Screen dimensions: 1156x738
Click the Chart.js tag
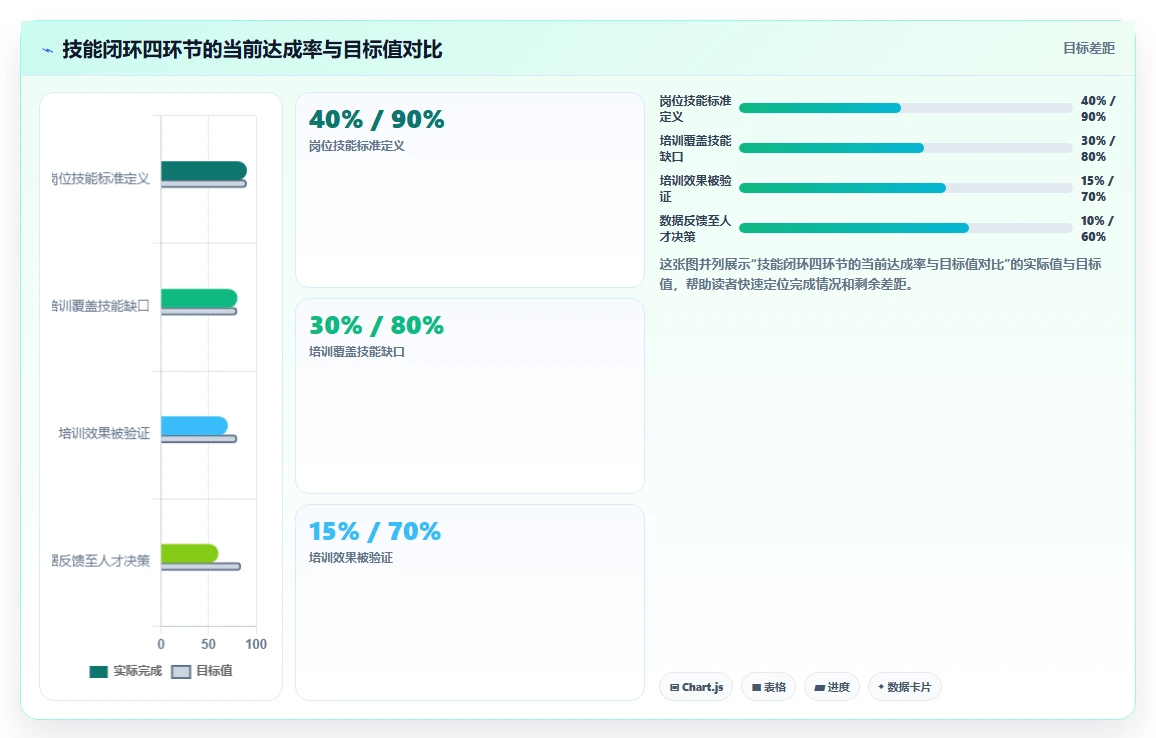coord(695,687)
